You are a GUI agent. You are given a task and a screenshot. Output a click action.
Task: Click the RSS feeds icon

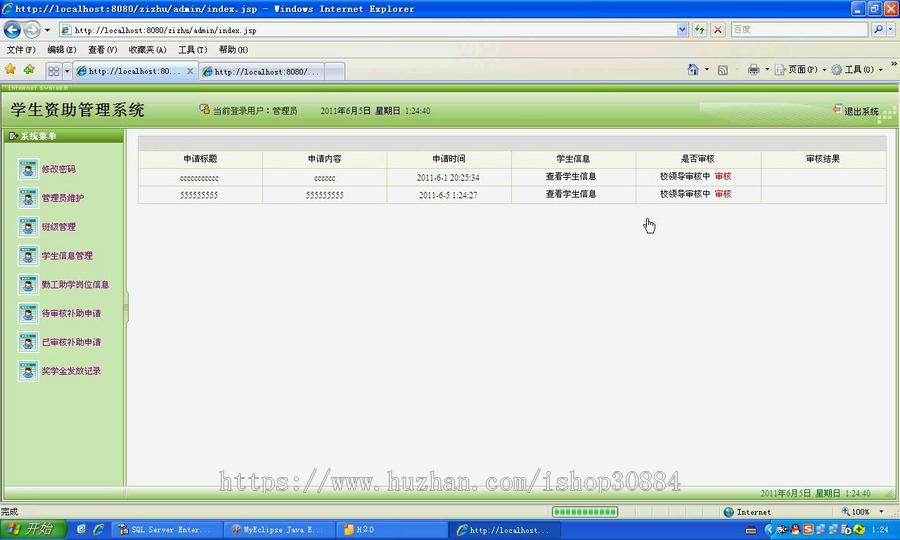(x=723, y=70)
